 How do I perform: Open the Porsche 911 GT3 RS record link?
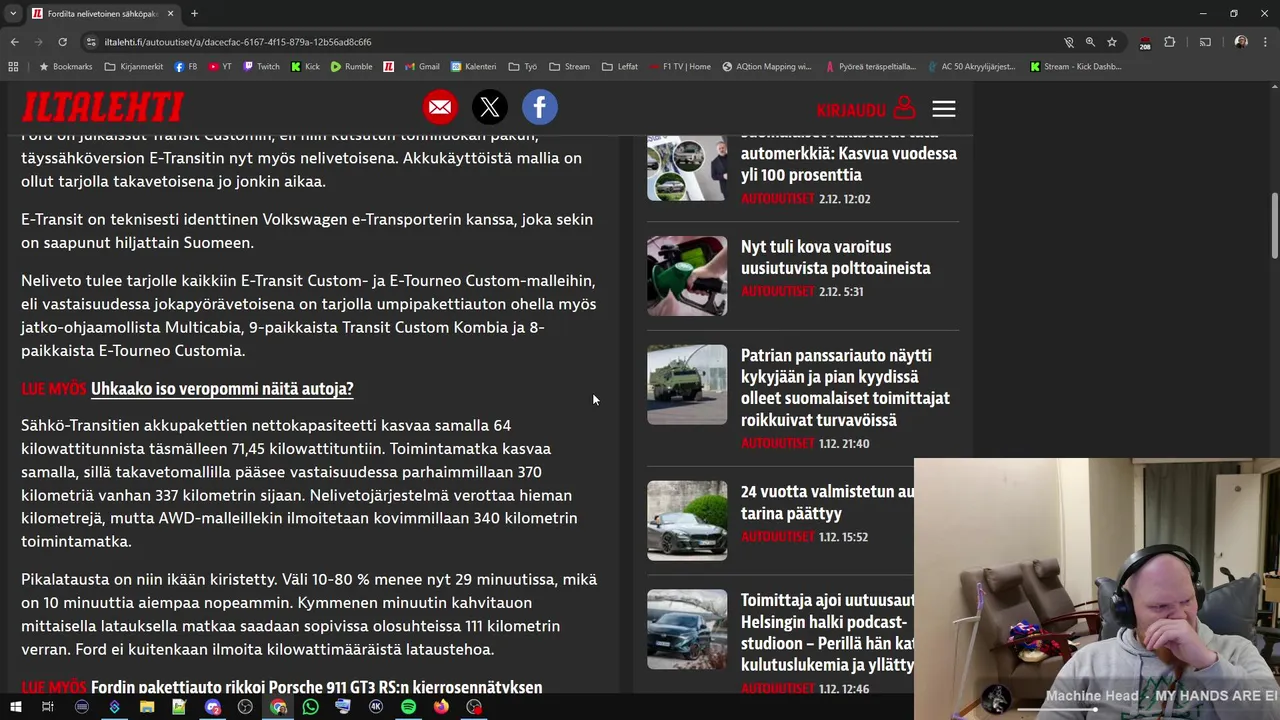click(316, 687)
